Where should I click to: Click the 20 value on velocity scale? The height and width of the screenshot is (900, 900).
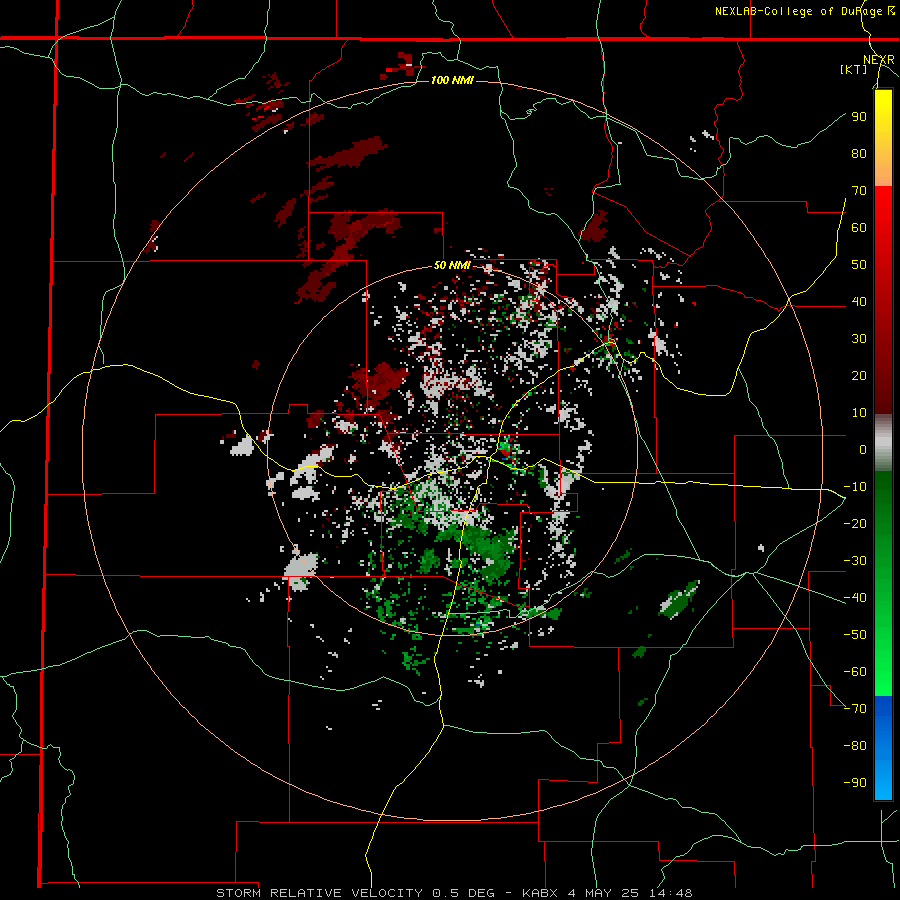859,375
